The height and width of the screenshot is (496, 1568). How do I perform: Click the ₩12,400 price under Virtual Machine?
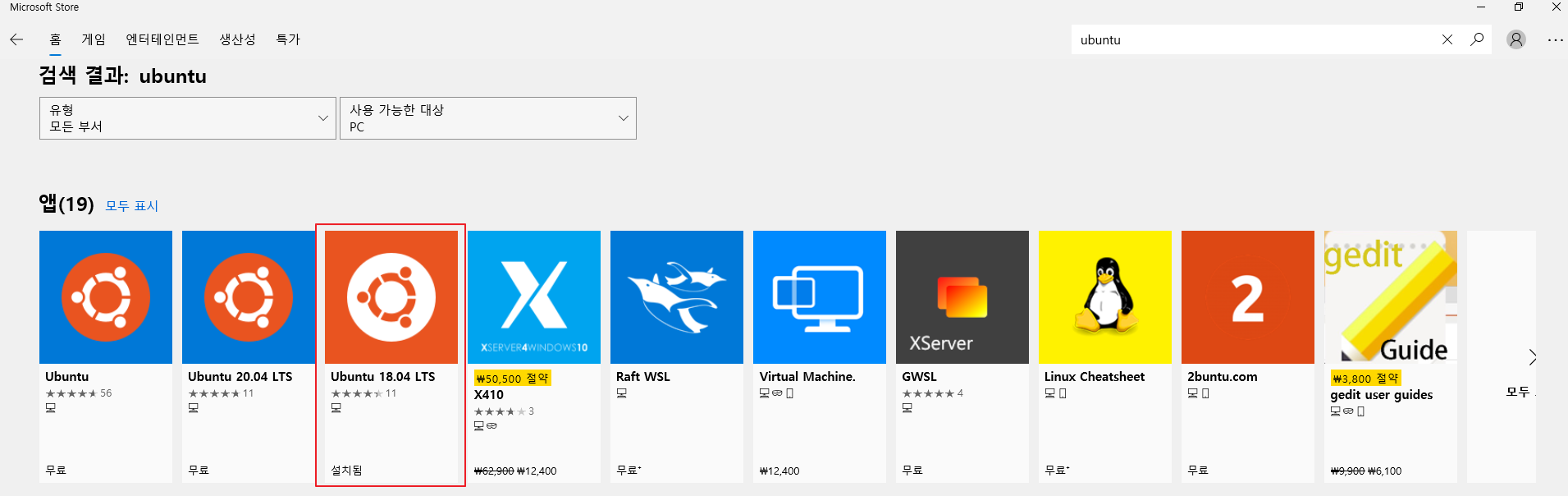pos(779,471)
